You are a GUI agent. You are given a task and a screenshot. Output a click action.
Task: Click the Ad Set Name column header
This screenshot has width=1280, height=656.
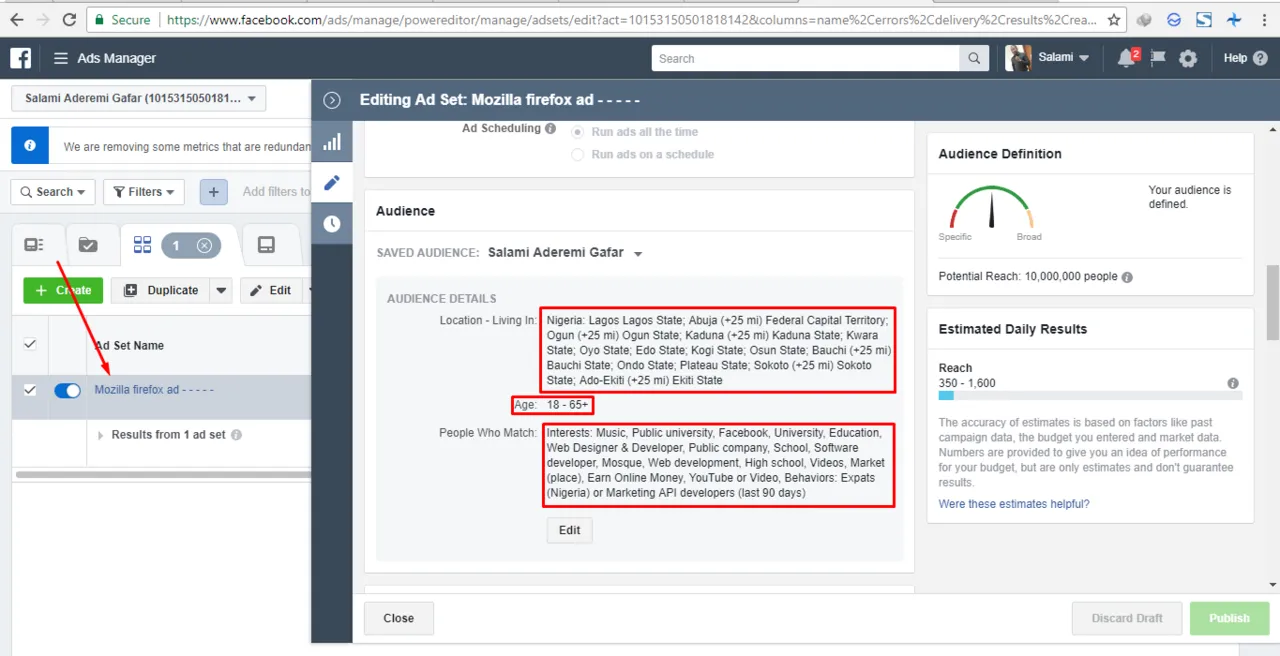129,345
